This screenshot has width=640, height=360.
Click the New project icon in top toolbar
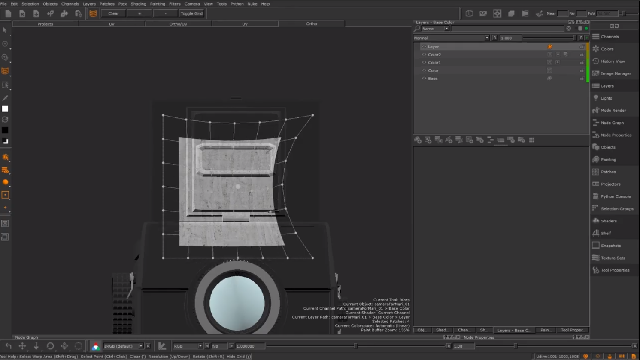8,13
